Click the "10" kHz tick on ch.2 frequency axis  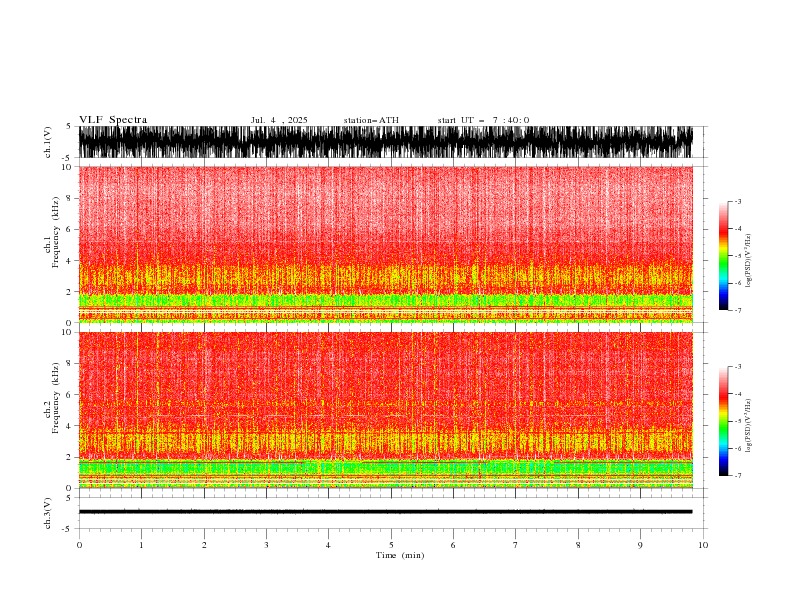click(x=67, y=332)
